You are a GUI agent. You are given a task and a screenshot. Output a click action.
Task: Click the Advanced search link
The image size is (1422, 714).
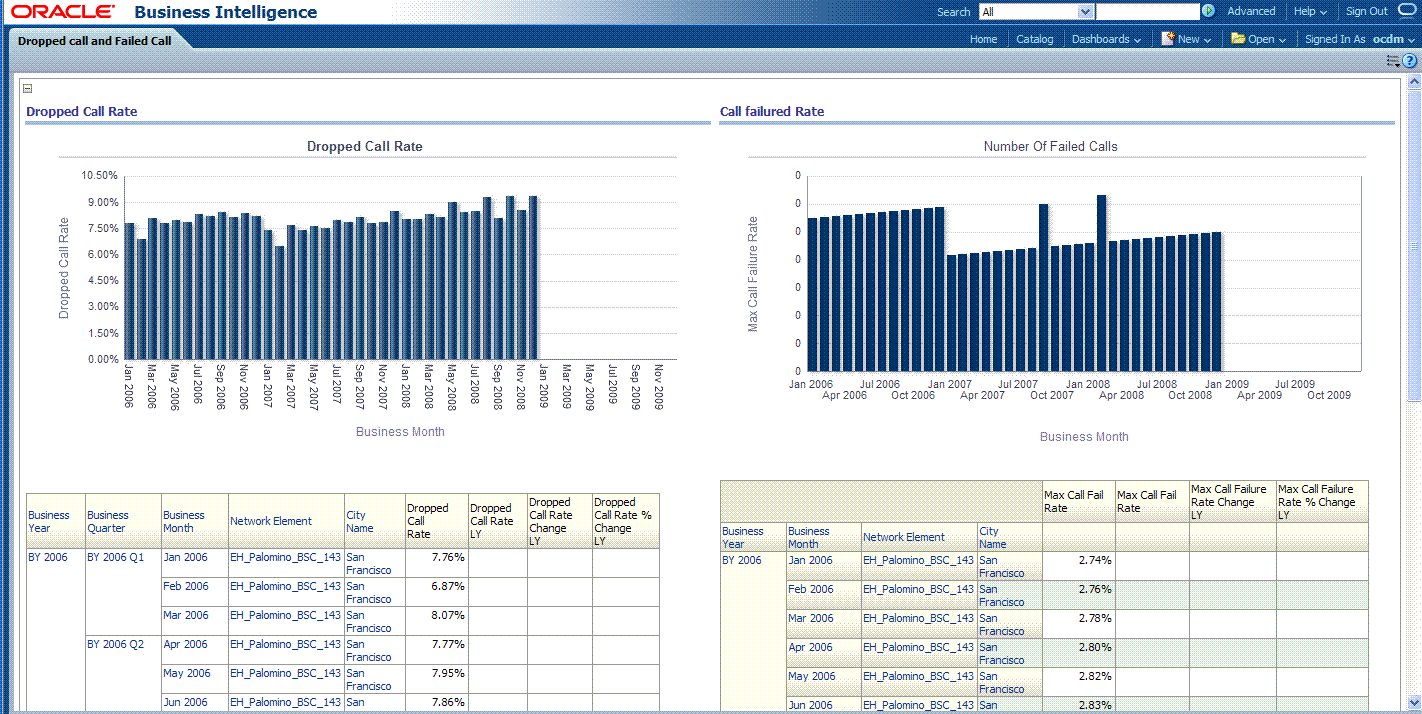1251,12
